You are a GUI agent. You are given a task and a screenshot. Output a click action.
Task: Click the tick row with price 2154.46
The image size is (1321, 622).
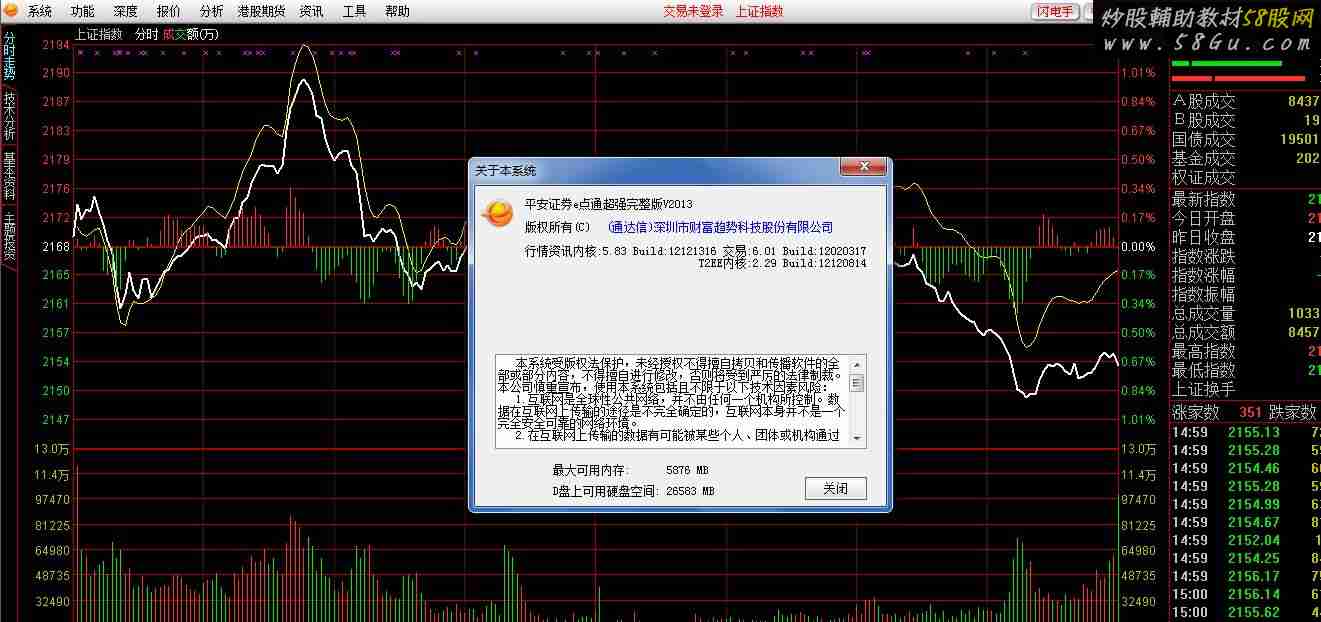(1245, 468)
